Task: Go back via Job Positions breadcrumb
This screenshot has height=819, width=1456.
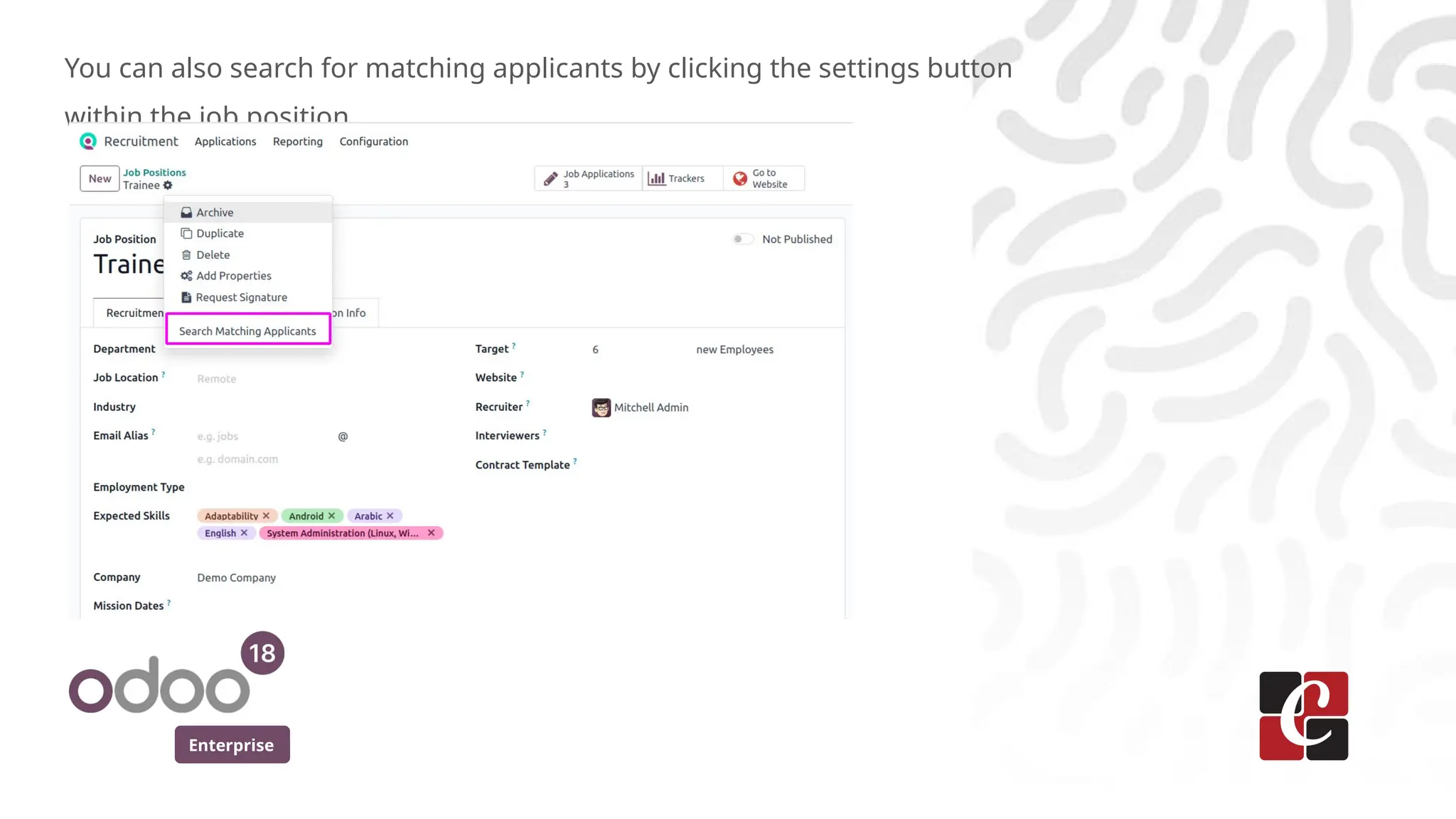Action: pyautogui.click(x=154, y=173)
